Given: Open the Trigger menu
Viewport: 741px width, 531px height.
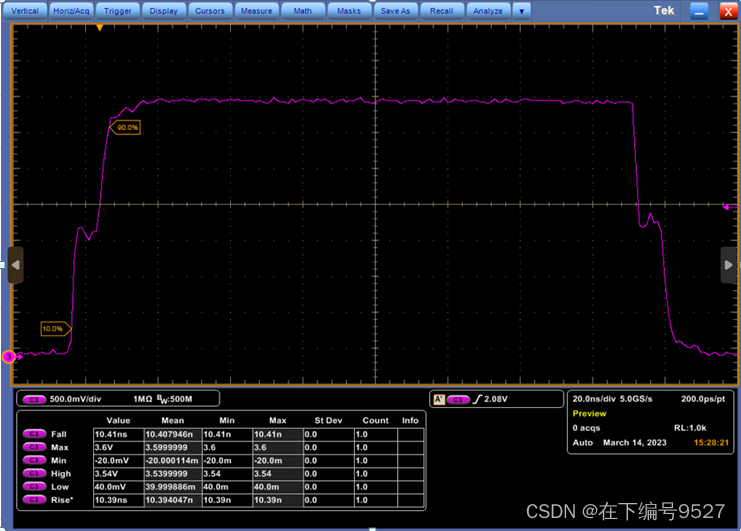Looking at the screenshot, I should (117, 11).
